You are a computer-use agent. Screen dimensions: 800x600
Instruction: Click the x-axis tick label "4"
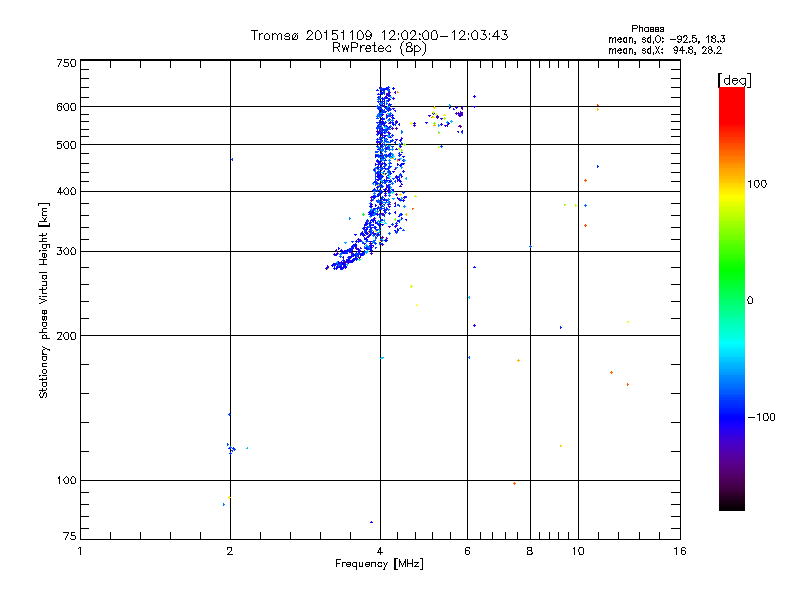pos(380,551)
